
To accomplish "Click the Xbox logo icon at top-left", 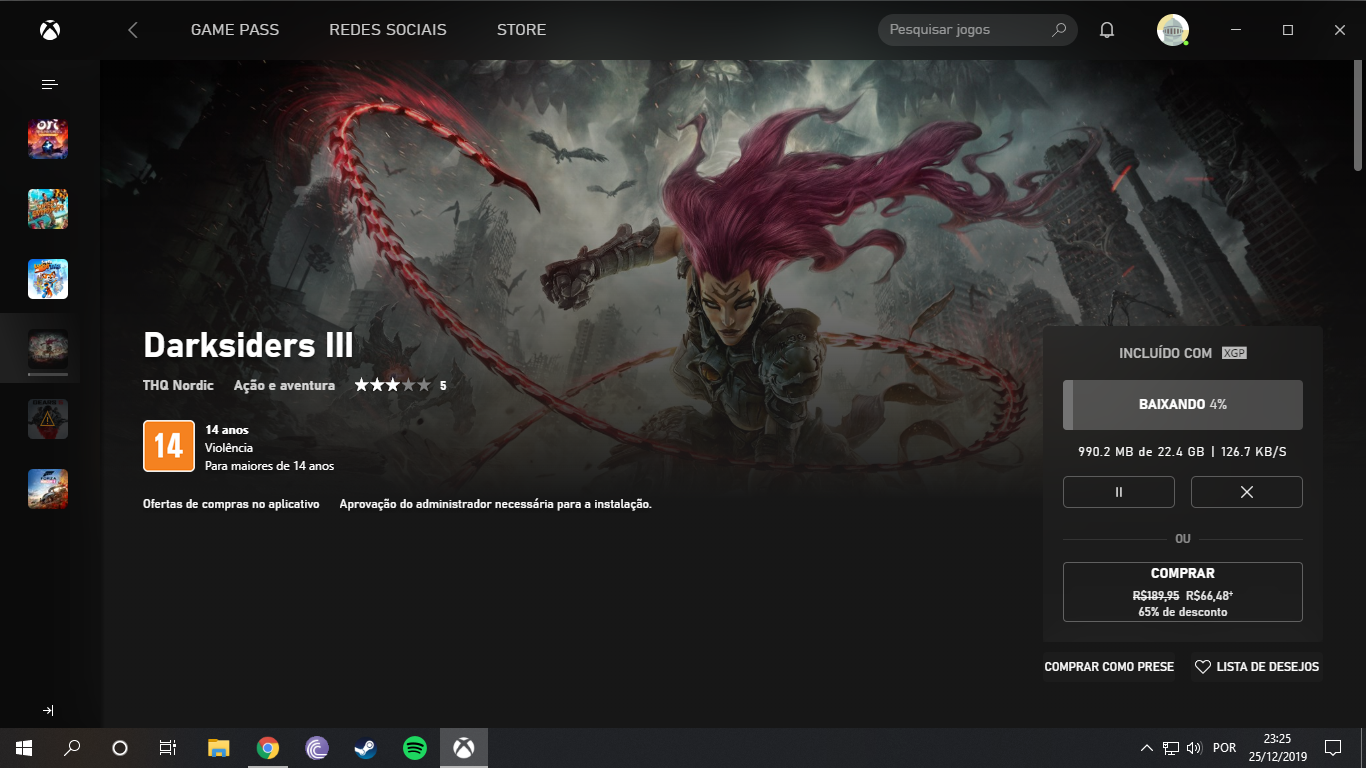I will click(x=49, y=30).
